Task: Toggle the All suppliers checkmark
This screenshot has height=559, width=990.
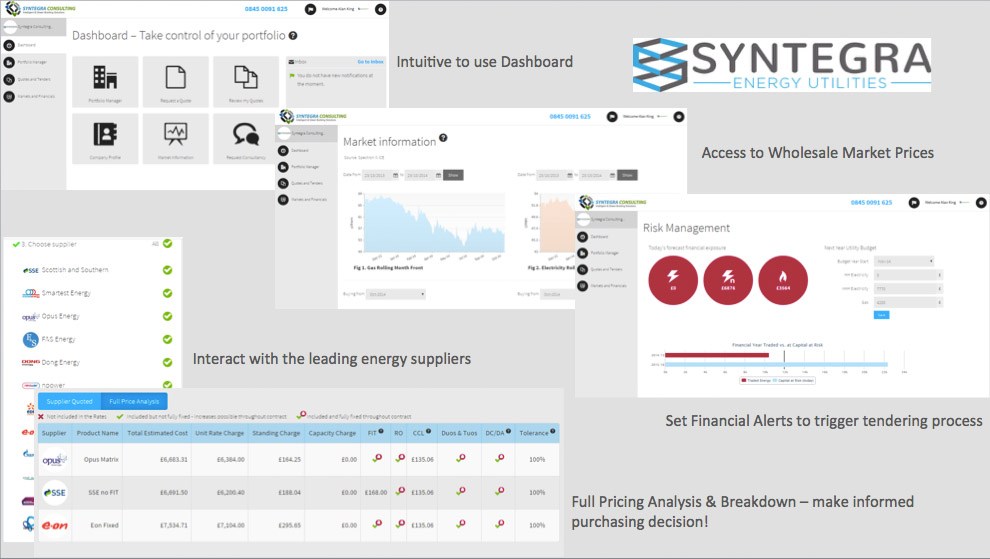Action: tap(167, 244)
